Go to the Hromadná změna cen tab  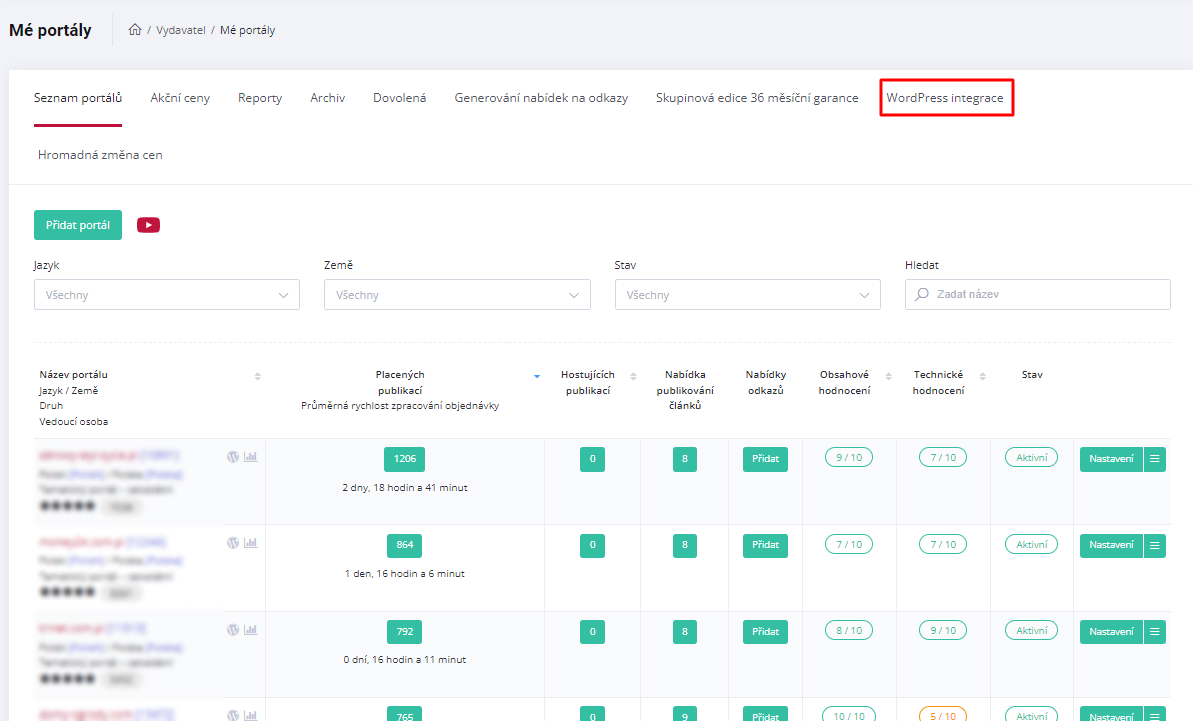(x=100, y=155)
